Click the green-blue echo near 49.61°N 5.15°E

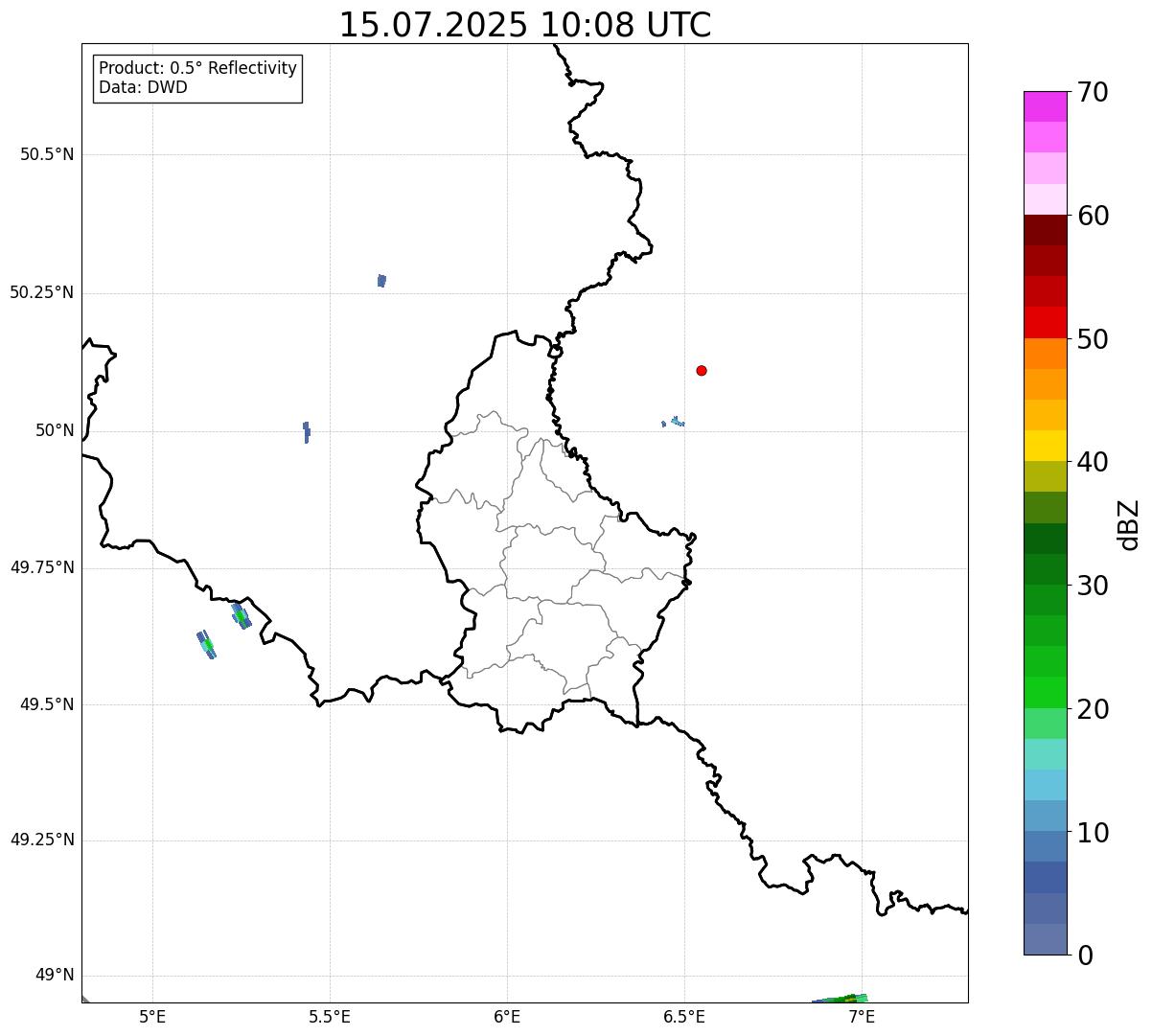tap(206, 644)
